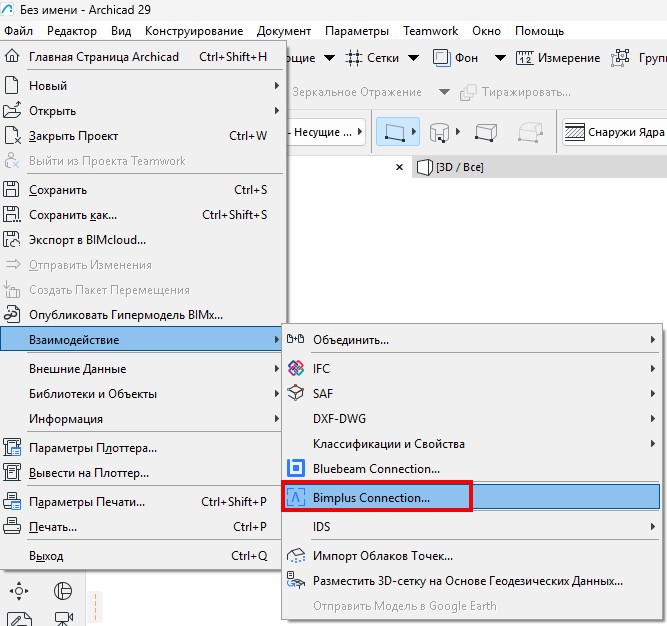Click the Новый blank document icon
Viewport: 667px width, 626px height.
coord(11,85)
